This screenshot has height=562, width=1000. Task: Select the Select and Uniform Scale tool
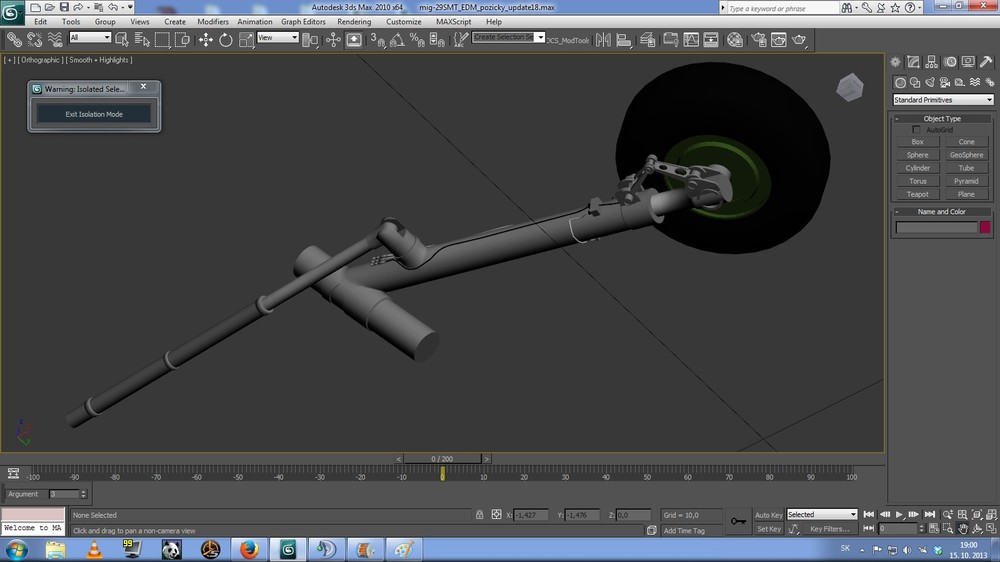(x=246, y=40)
